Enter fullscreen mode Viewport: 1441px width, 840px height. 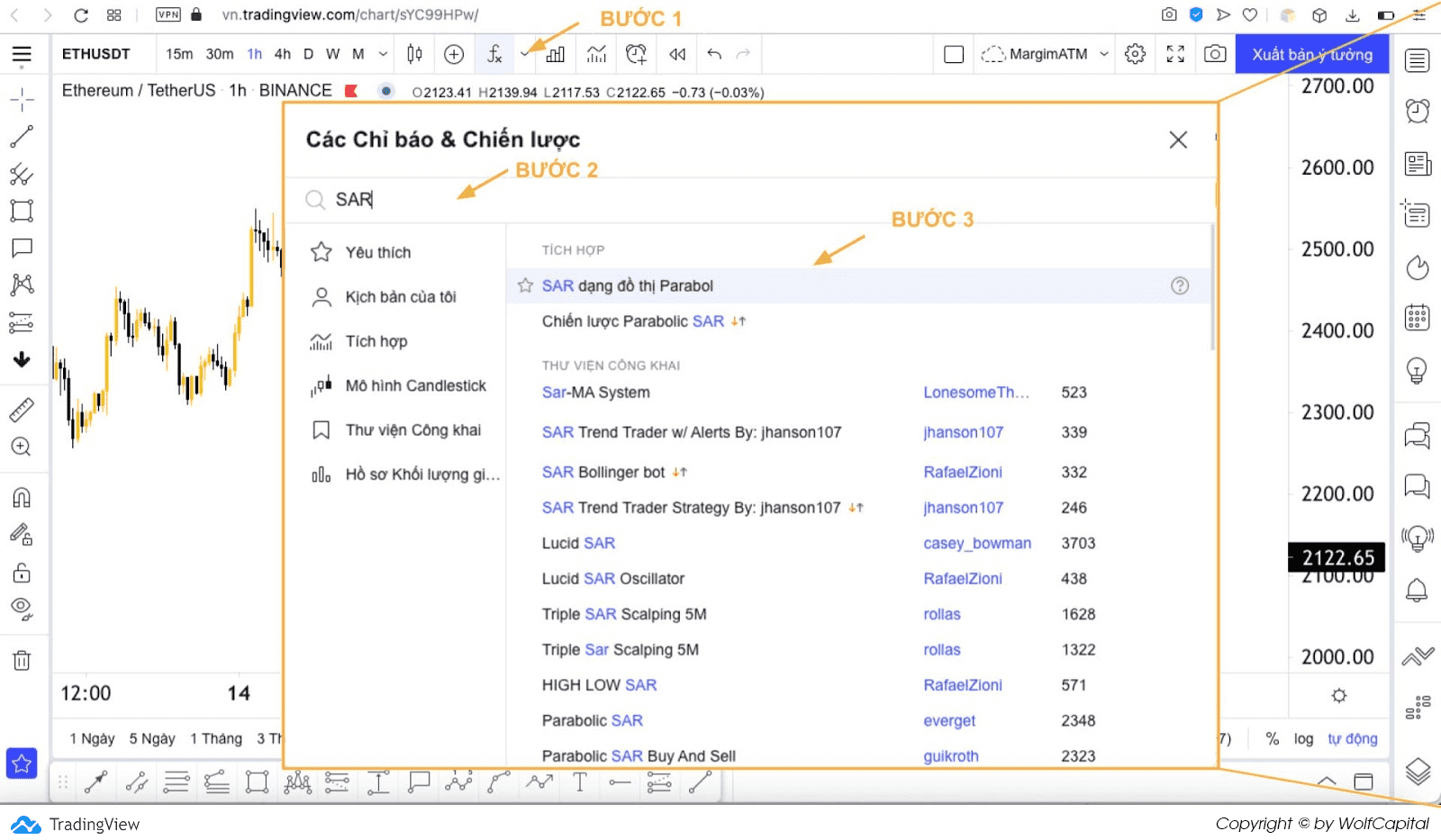click(x=1175, y=54)
